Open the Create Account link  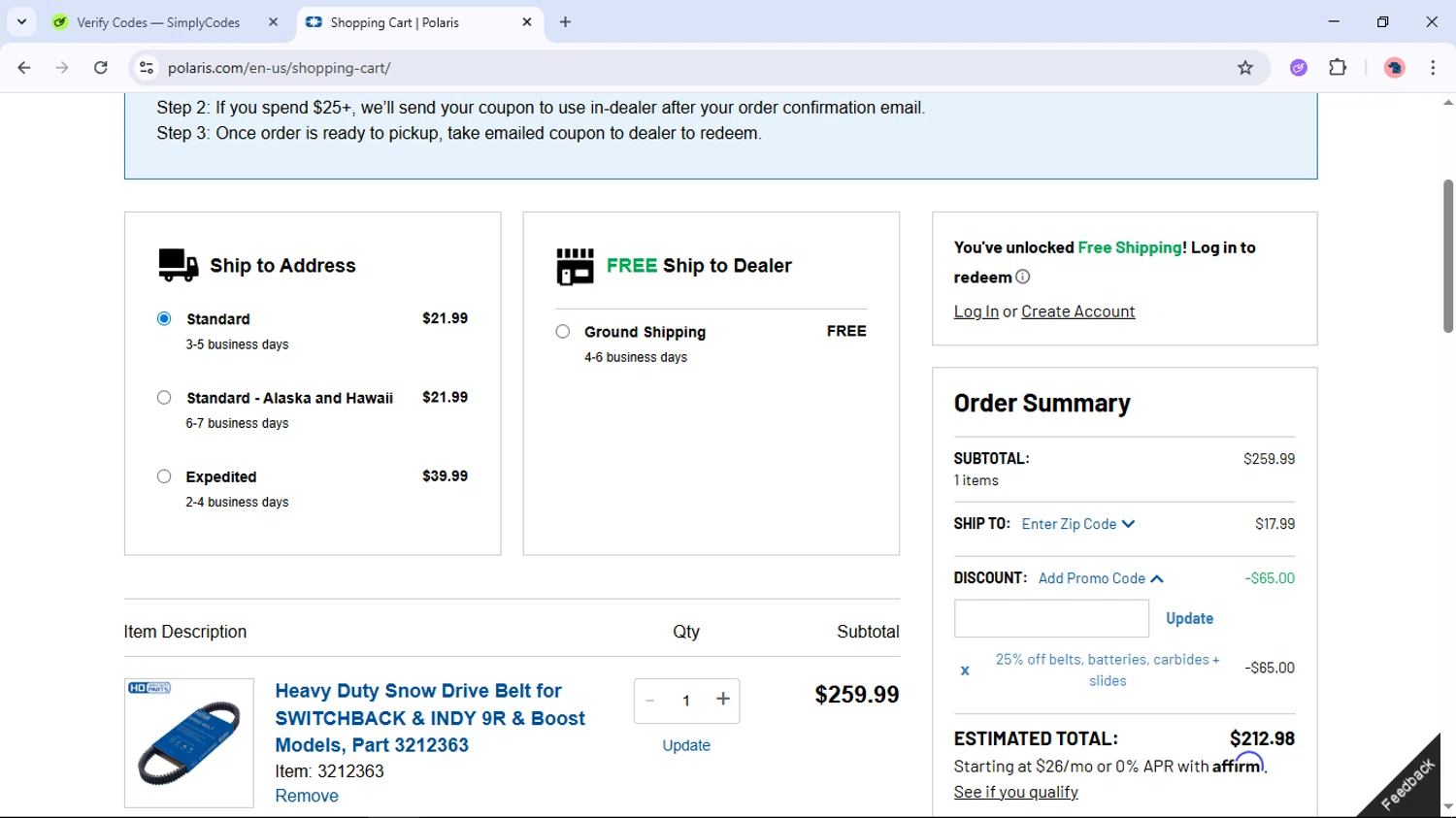1077,311
